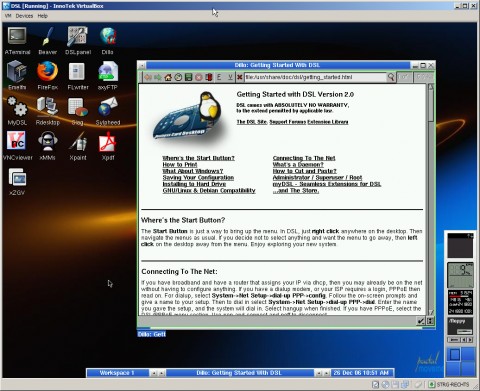Select Workspace 1 in the taskbar
This screenshot has width=480, height=391.
click(117, 373)
